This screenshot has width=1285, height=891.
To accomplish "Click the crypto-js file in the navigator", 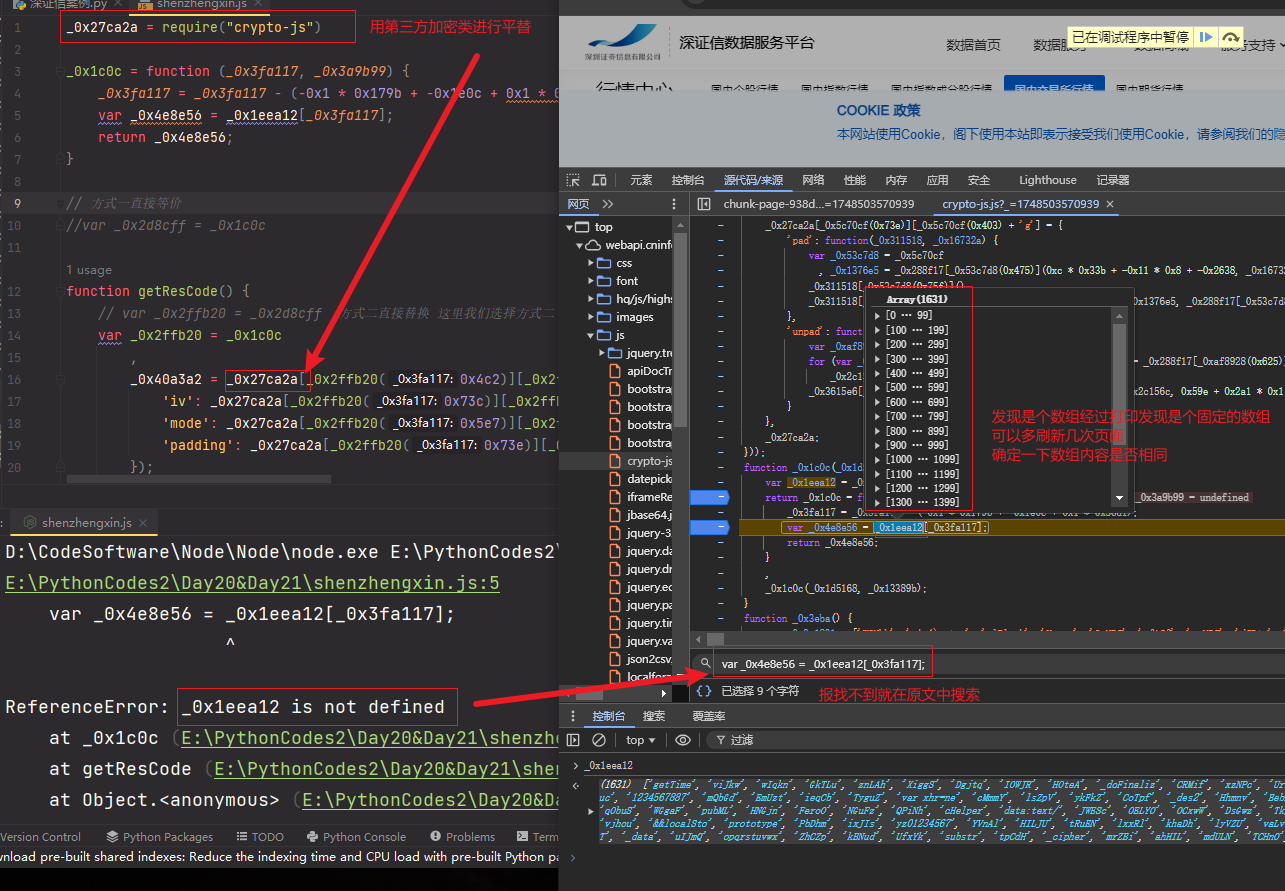I will (x=640, y=461).
